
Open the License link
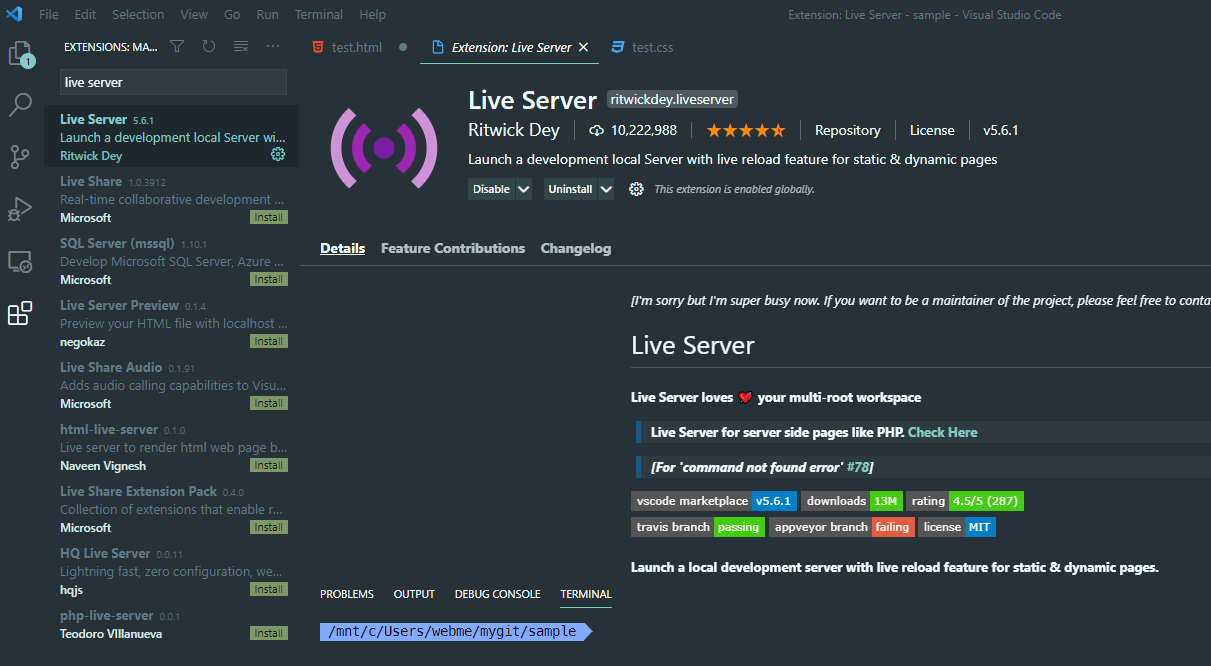click(x=932, y=130)
